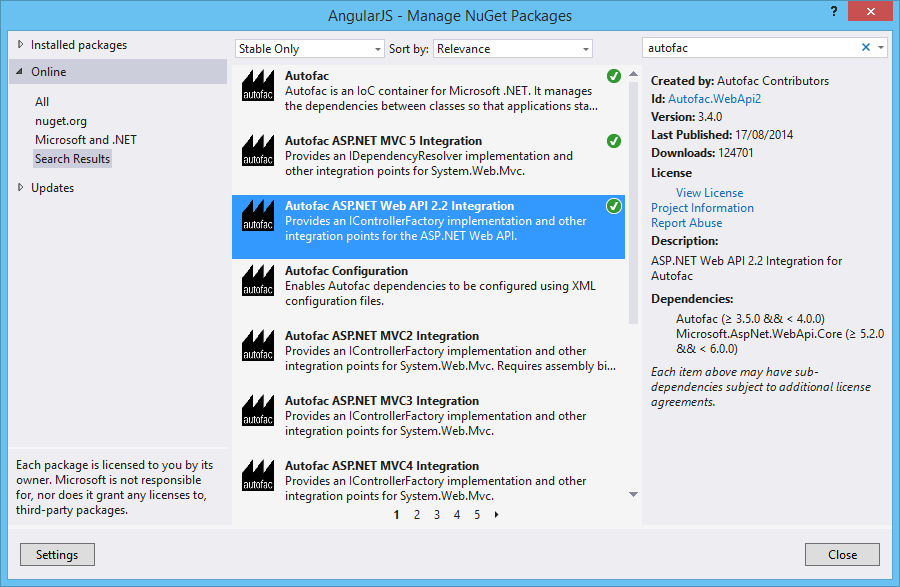Select Autofac ASP.NET MVC2 Integration title
The height and width of the screenshot is (587, 900).
pos(382,336)
